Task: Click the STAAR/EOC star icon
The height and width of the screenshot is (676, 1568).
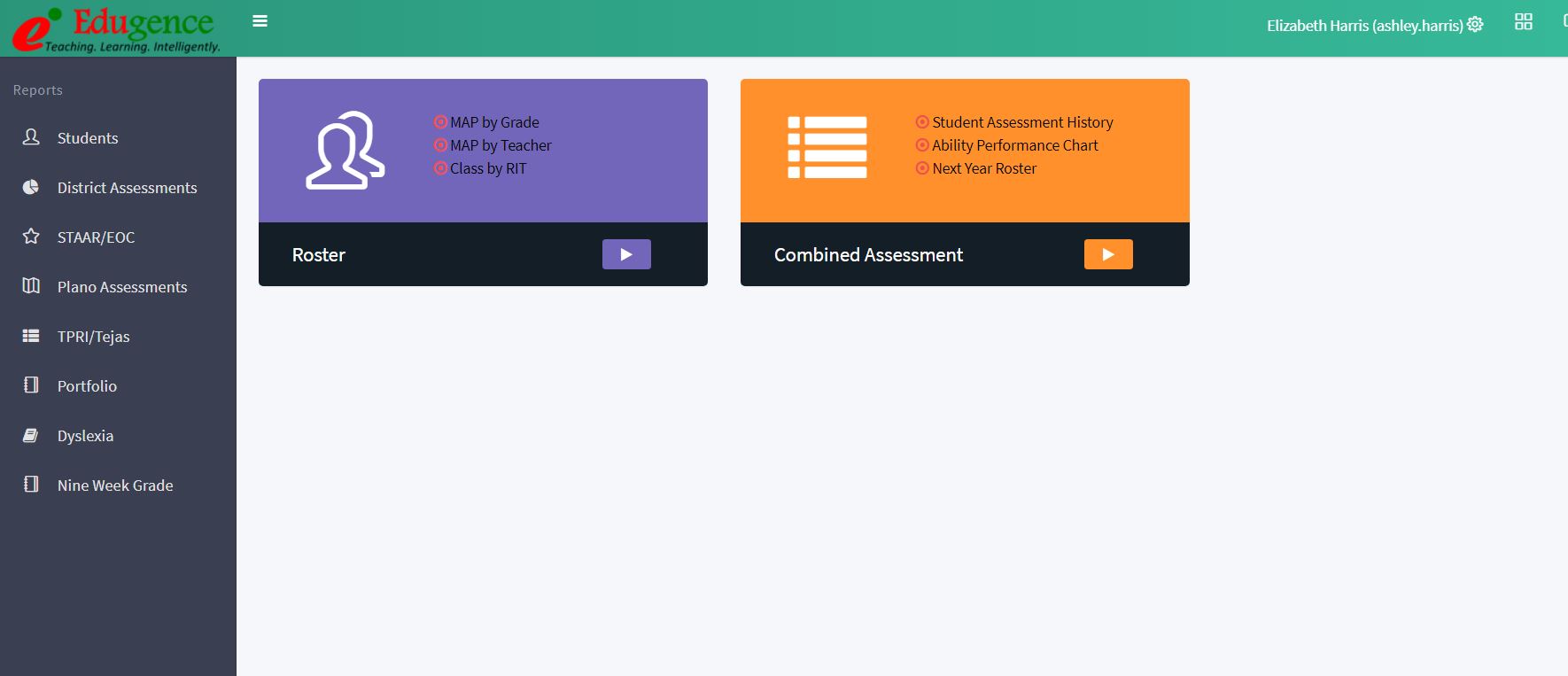Action: (x=31, y=237)
